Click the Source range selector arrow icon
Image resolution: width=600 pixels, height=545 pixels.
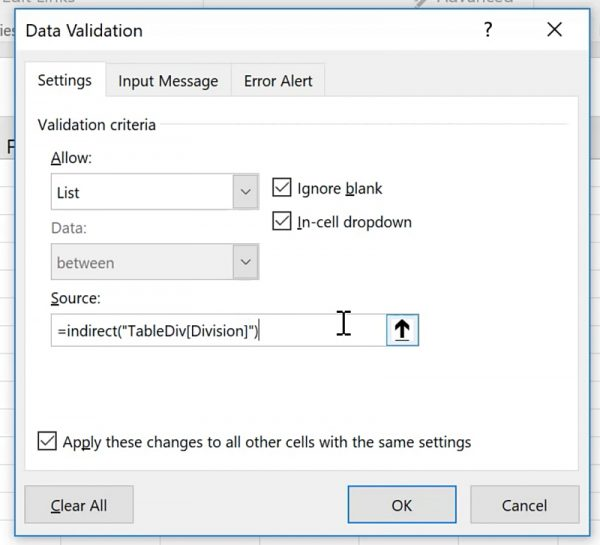[402, 331]
